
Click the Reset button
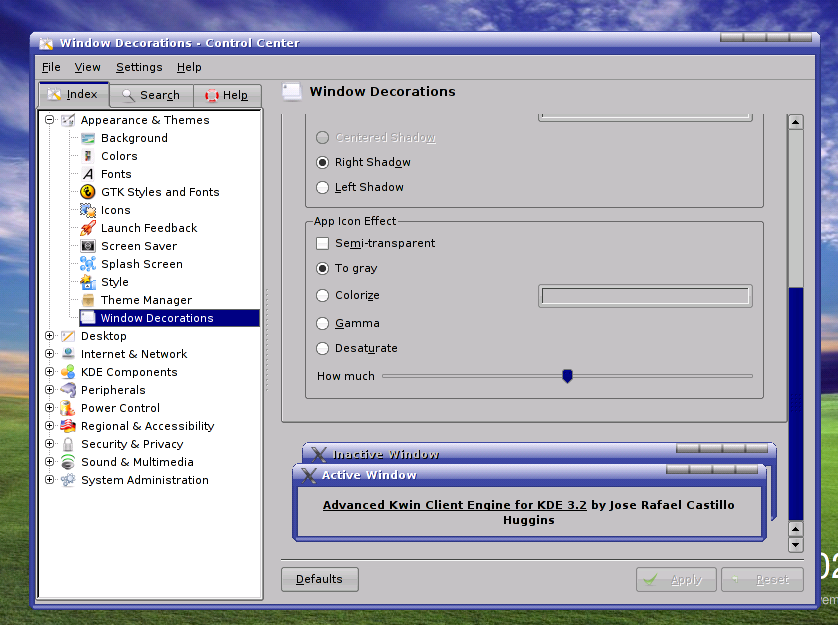[762, 580]
